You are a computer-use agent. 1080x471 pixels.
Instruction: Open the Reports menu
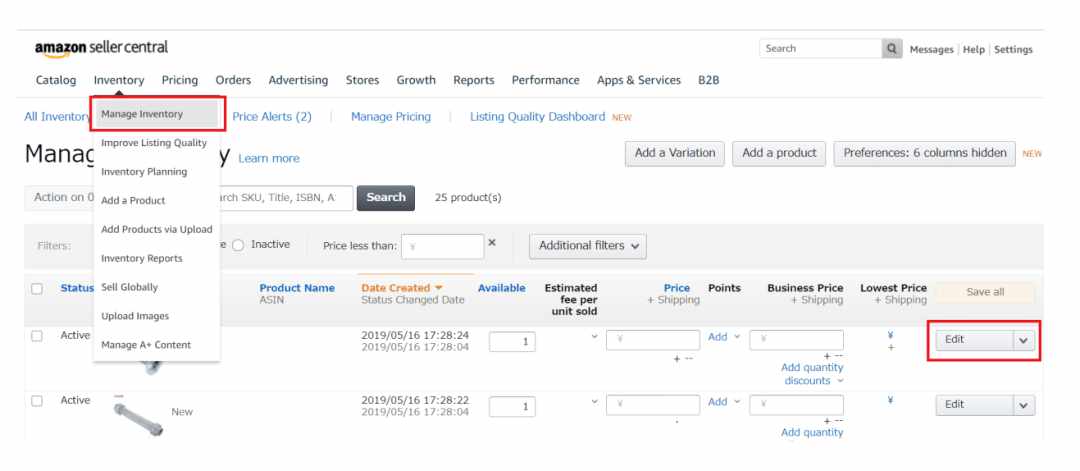coord(474,80)
